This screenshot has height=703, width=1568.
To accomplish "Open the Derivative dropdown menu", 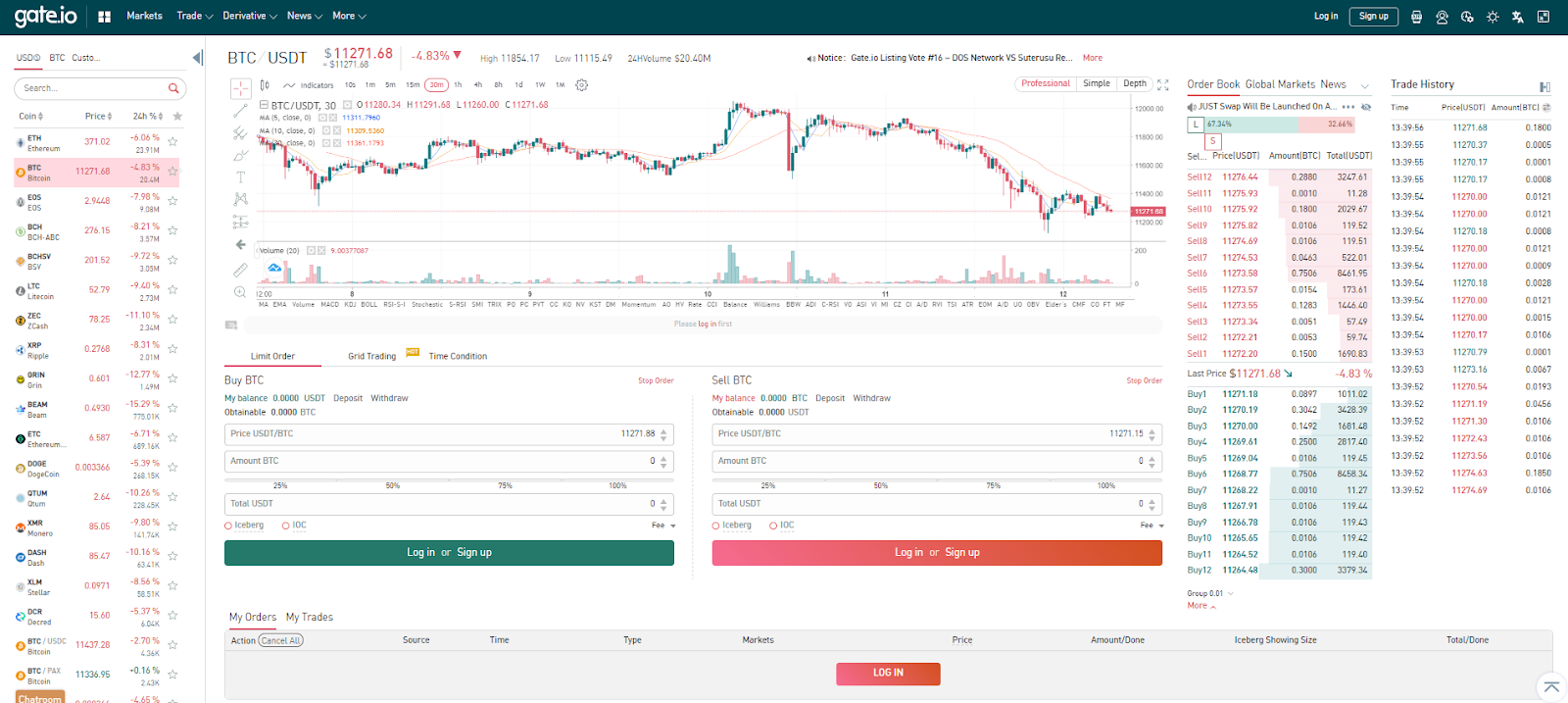I will pos(249,16).
